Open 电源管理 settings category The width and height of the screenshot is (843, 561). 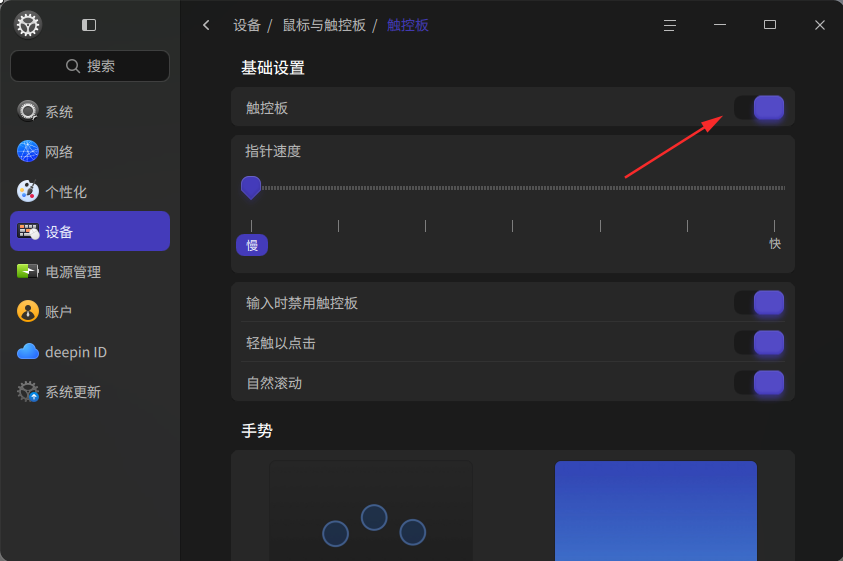tap(90, 271)
